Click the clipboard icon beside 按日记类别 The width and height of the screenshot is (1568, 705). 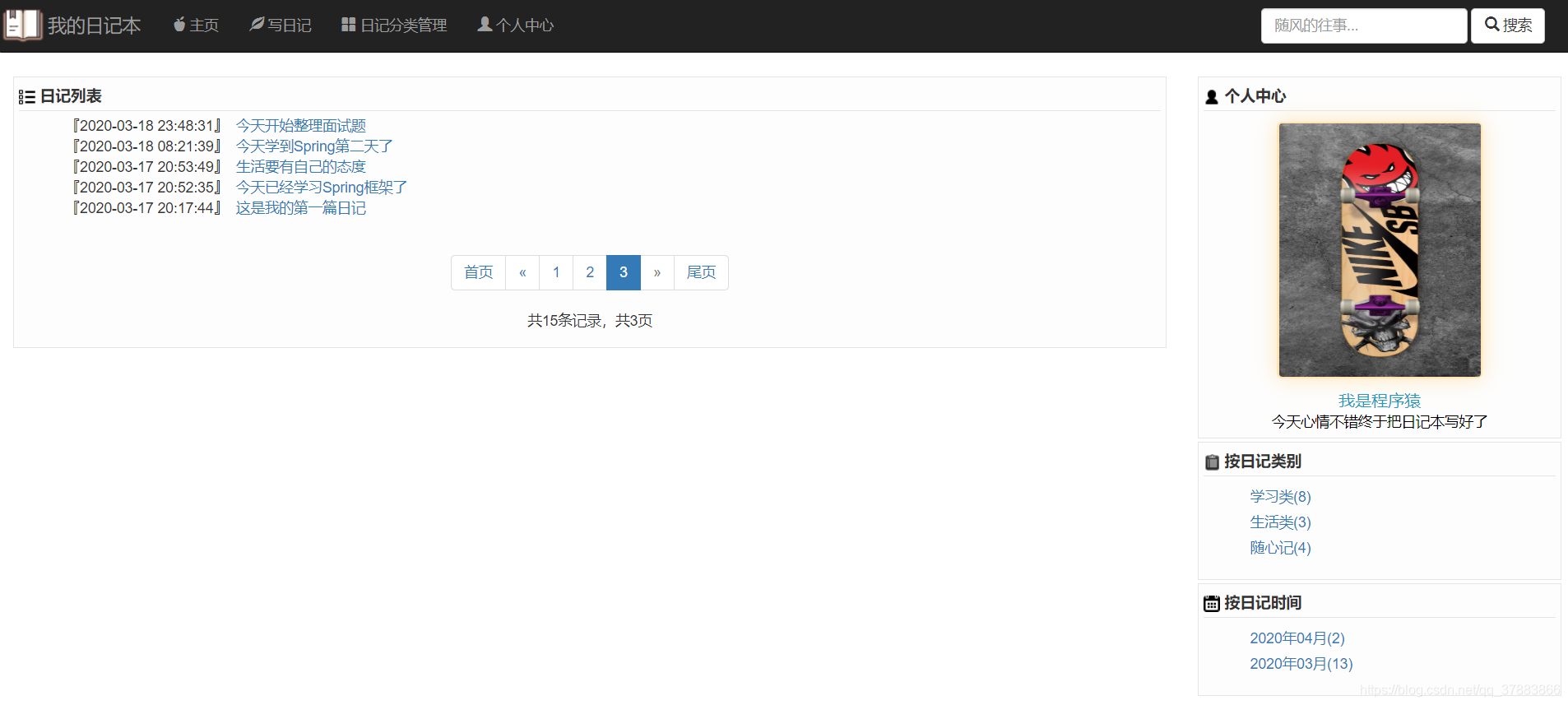1212,462
